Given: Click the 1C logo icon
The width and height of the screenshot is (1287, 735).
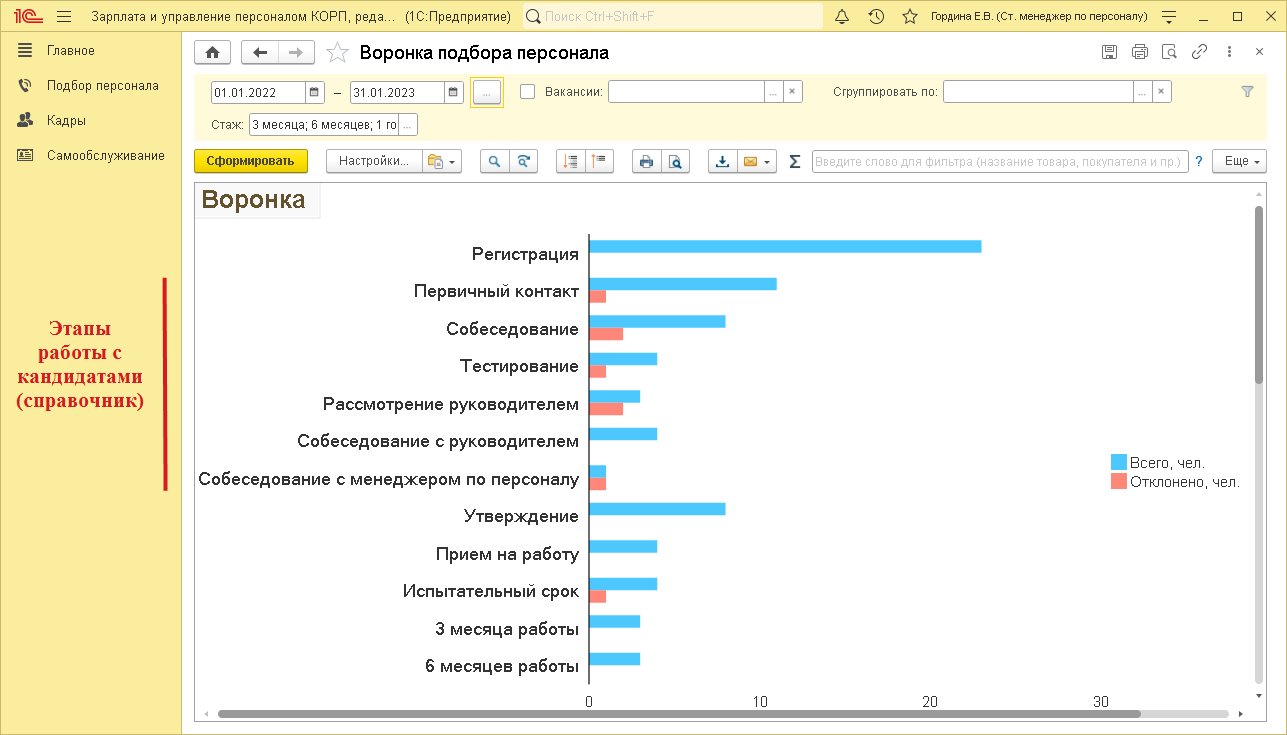Looking at the screenshot, I should click(27, 17).
